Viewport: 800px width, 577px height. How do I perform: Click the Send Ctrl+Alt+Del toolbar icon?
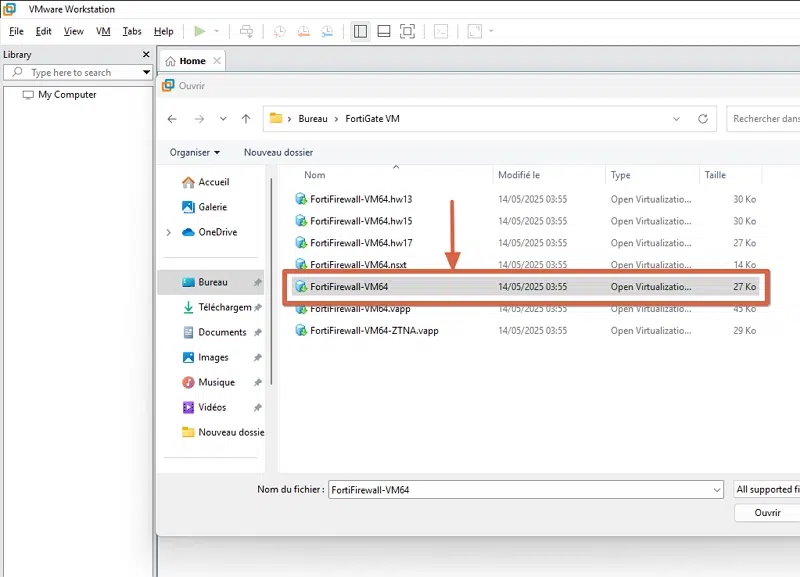pos(247,32)
